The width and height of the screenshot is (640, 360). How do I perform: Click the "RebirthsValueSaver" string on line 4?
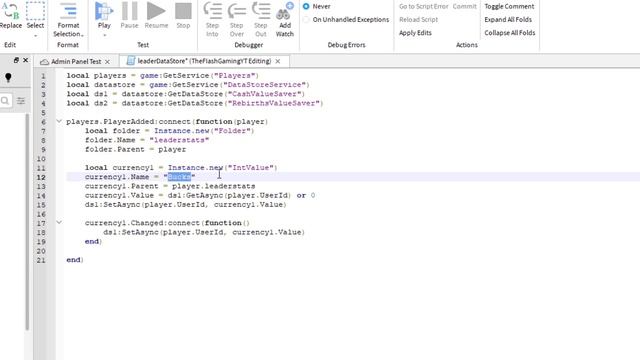(275, 103)
